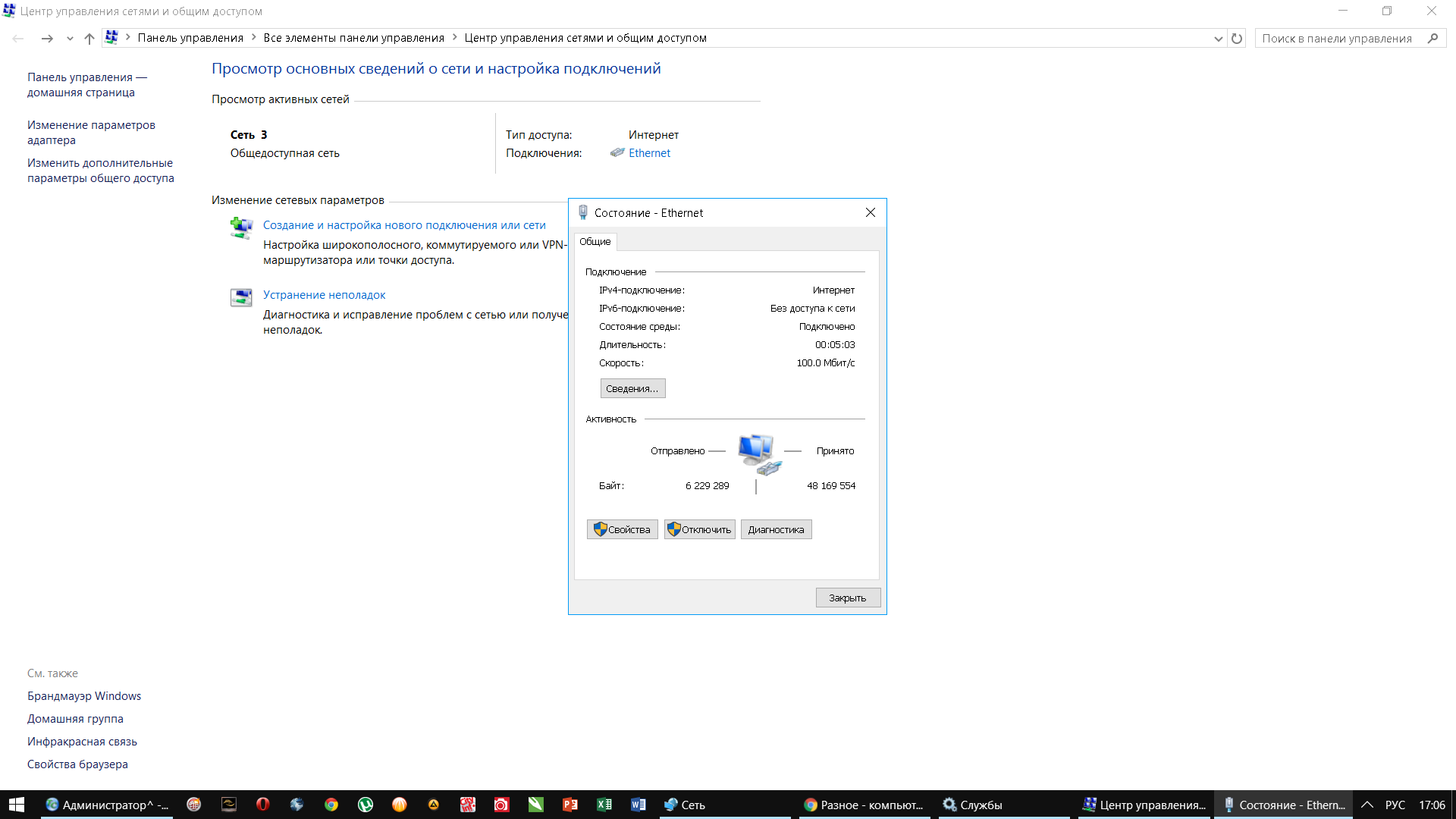This screenshot has height=819, width=1456.
Task: Show hidden system tray icons
Action: [x=1367, y=805]
